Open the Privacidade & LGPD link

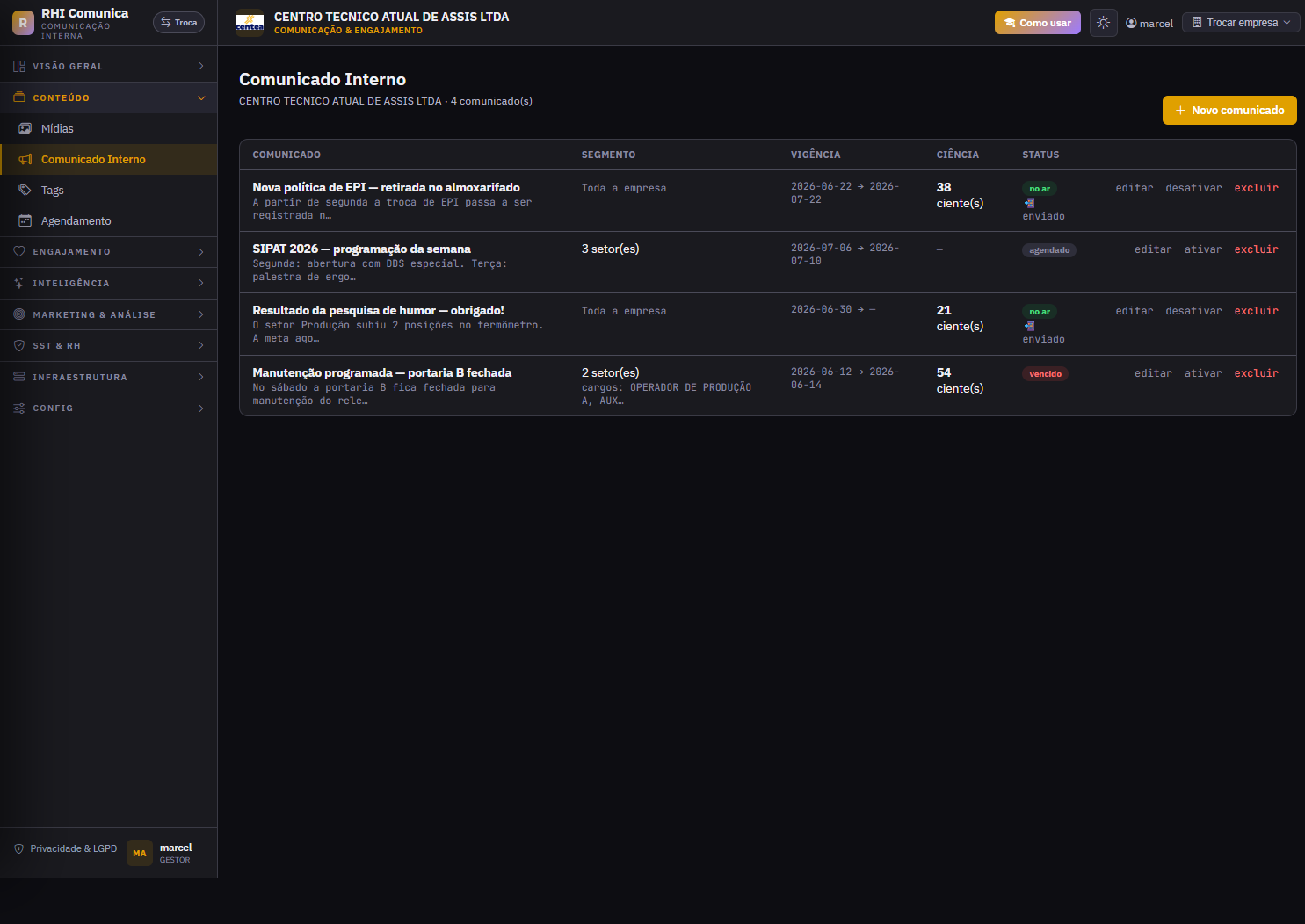(x=66, y=848)
